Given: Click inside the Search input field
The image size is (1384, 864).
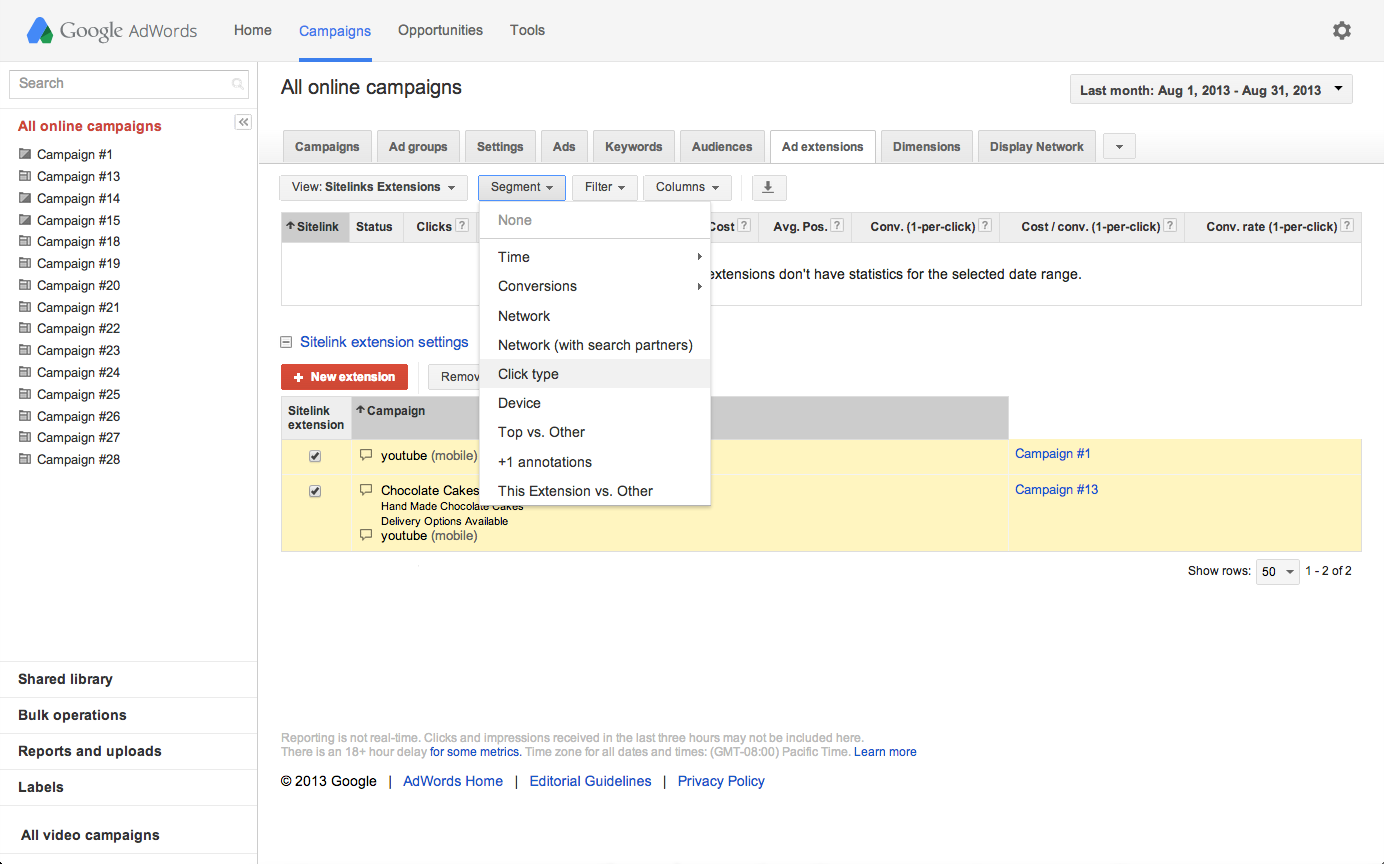Looking at the screenshot, I should (x=120, y=84).
